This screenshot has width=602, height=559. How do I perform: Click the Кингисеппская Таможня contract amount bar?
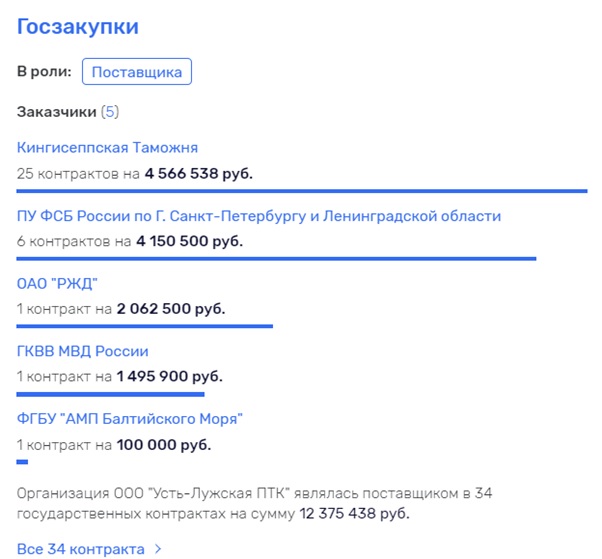(x=301, y=190)
